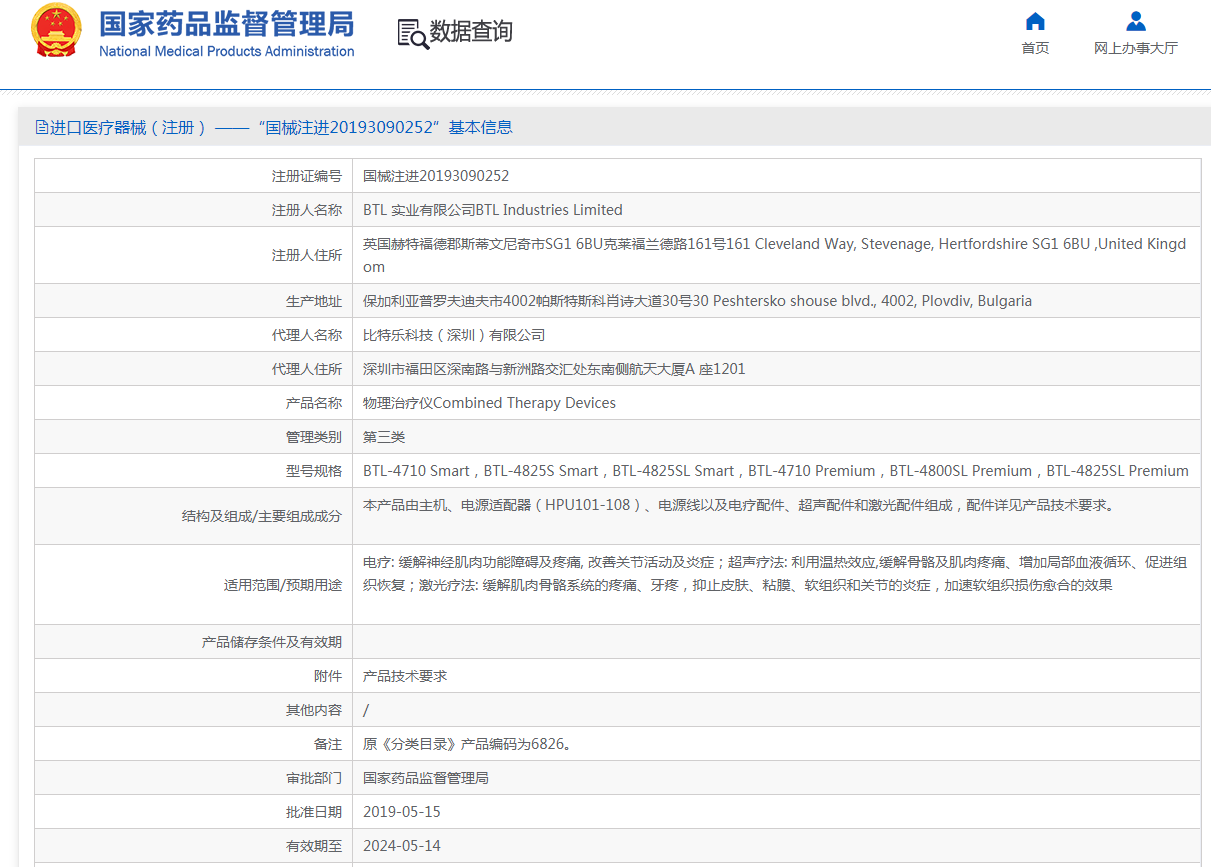The image size is (1211, 867).
Task: Click the 备注 label
Action: coord(328,744)
